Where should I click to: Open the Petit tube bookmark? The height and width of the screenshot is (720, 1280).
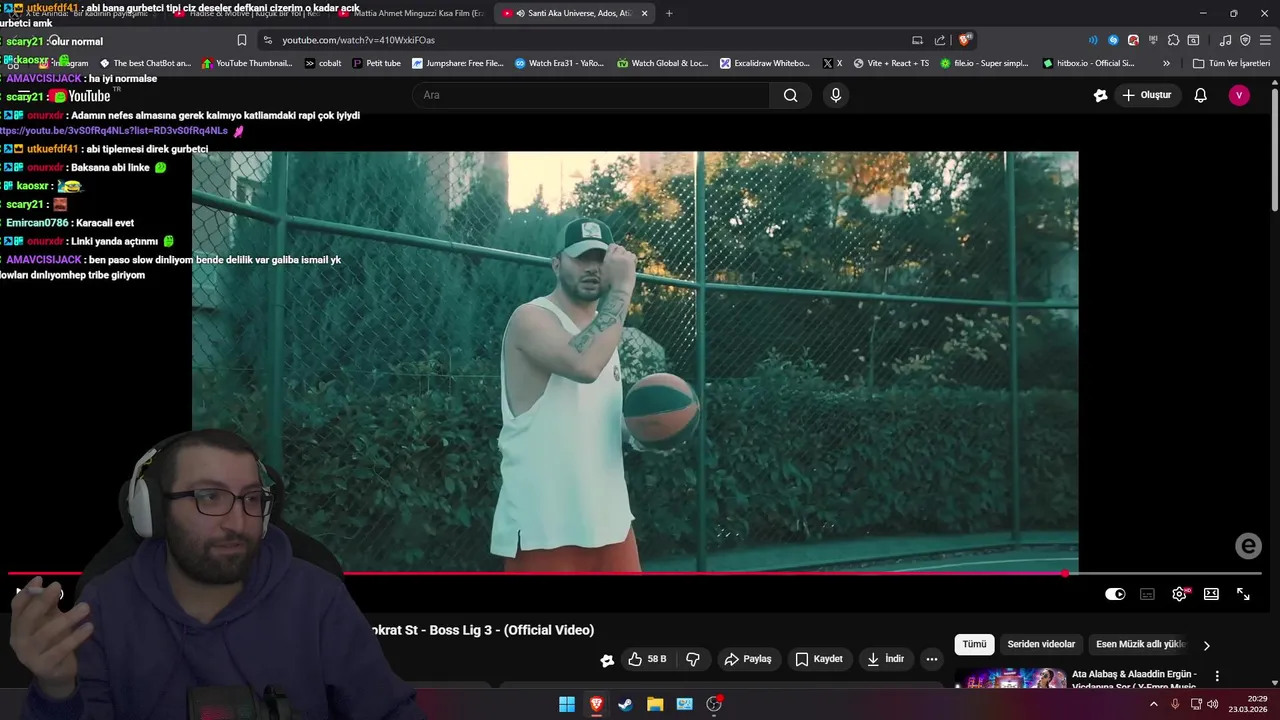[377, 63]
